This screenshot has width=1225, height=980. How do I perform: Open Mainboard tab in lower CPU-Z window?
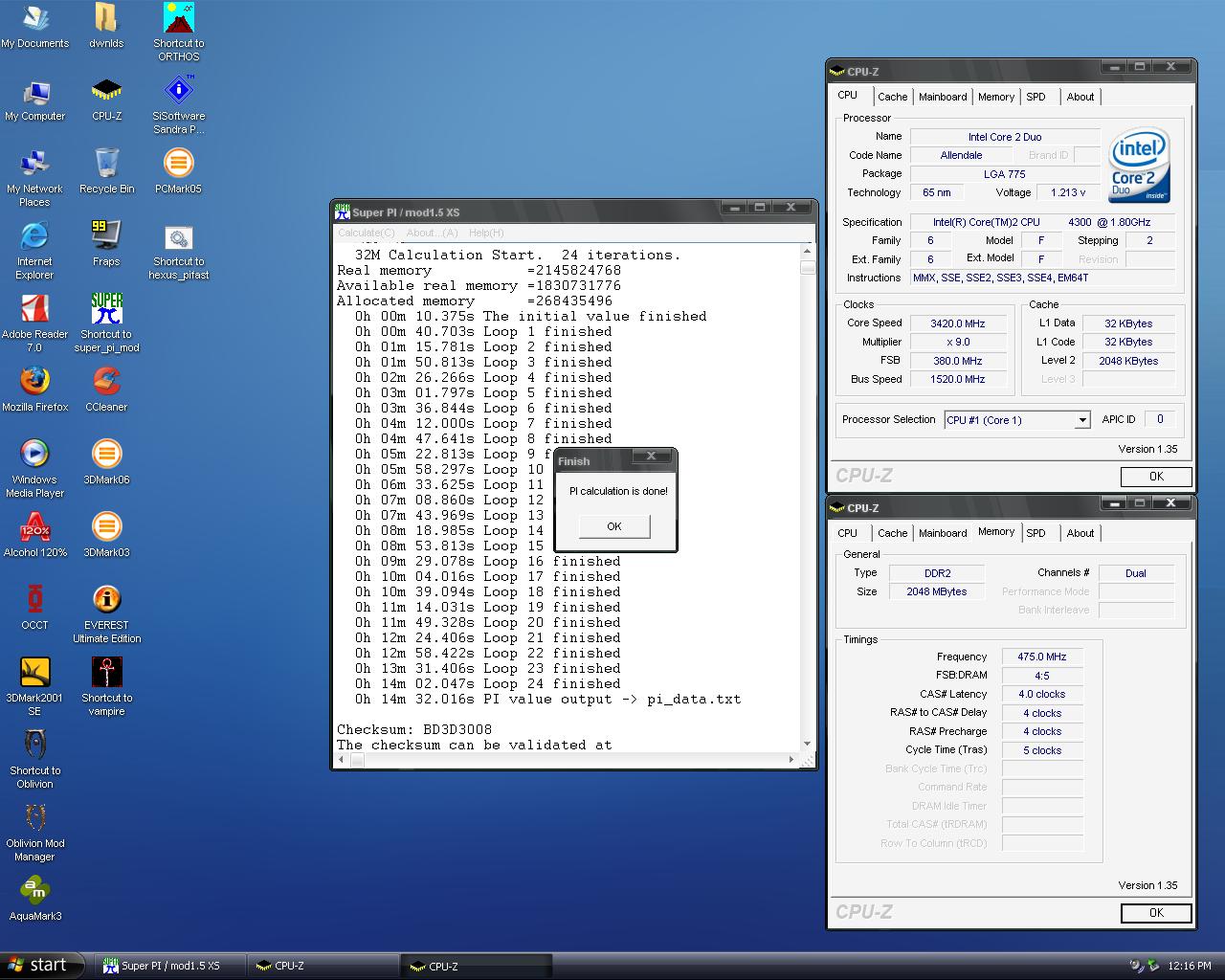pyautogui.click(x=943, y=533)
